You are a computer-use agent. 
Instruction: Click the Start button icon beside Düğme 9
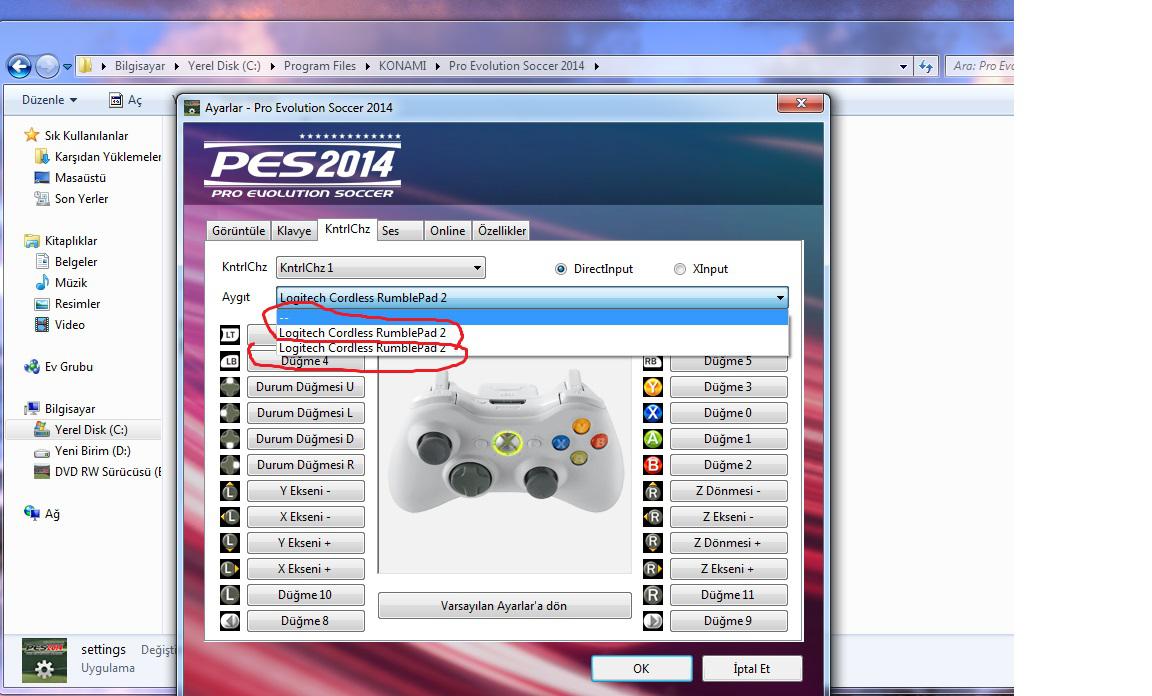pos(652,621)
